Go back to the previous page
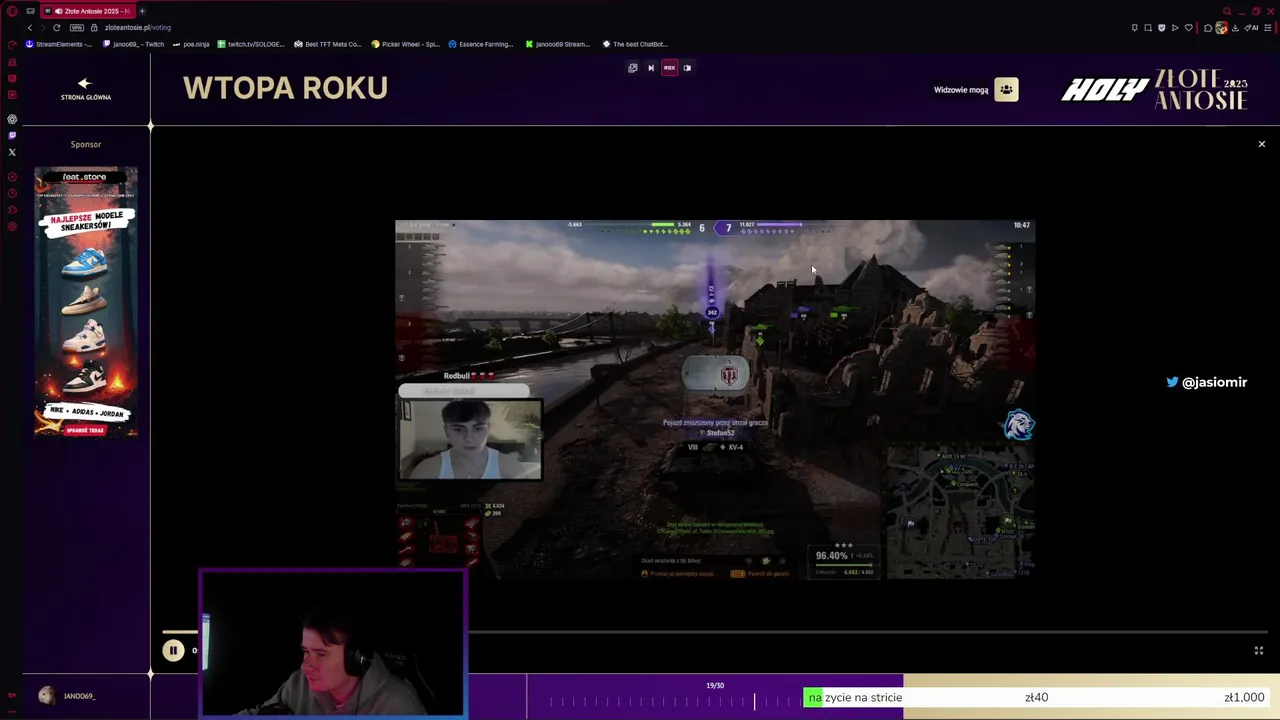This screenshot has height=720, width=1280. 30,27
